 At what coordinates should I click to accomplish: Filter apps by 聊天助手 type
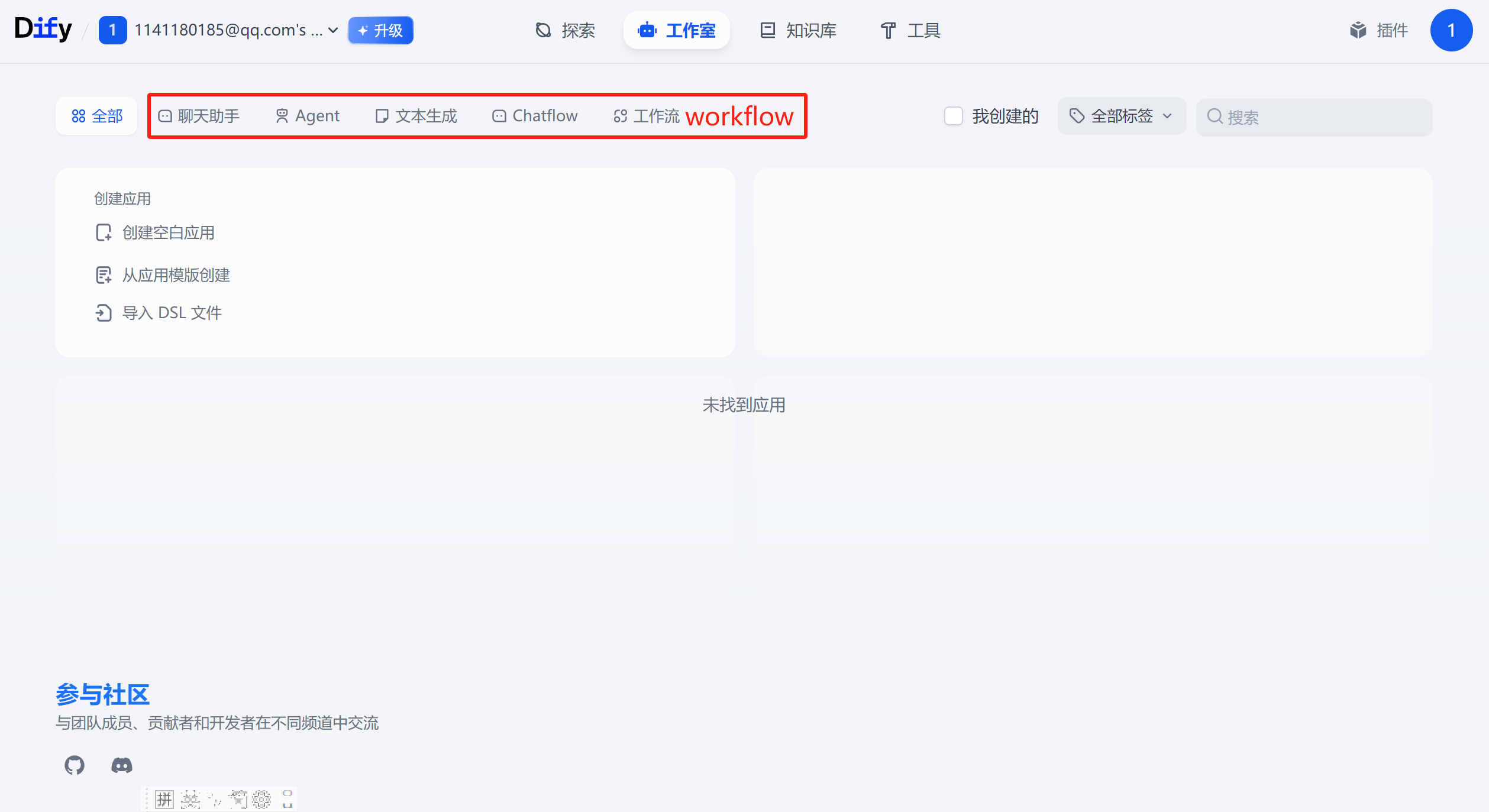pos(199,116)
